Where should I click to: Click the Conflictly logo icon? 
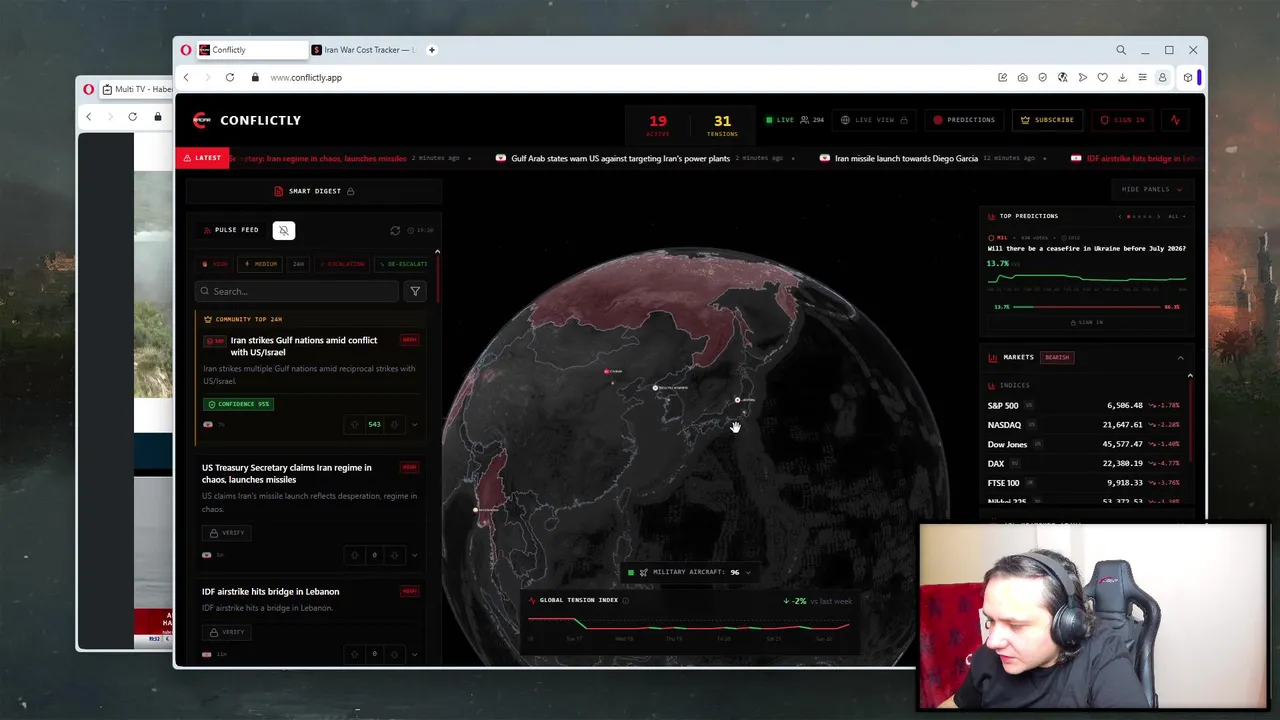tap(202, 120)
